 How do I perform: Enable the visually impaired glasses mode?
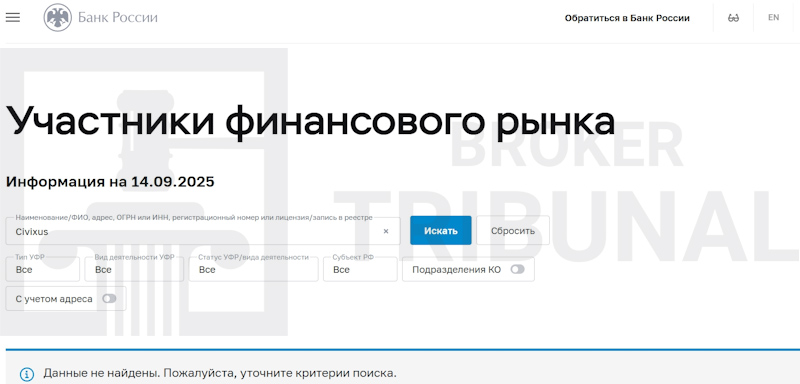(733, 18)
